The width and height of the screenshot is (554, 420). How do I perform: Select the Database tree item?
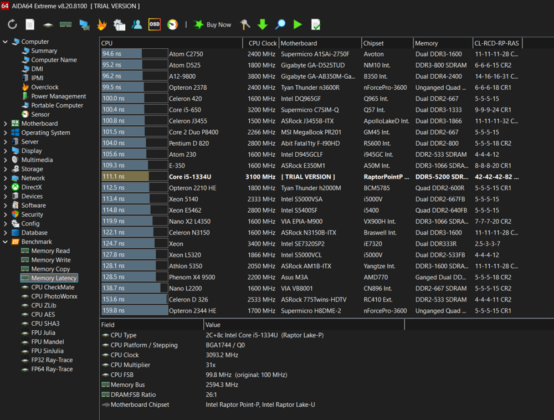34,233
